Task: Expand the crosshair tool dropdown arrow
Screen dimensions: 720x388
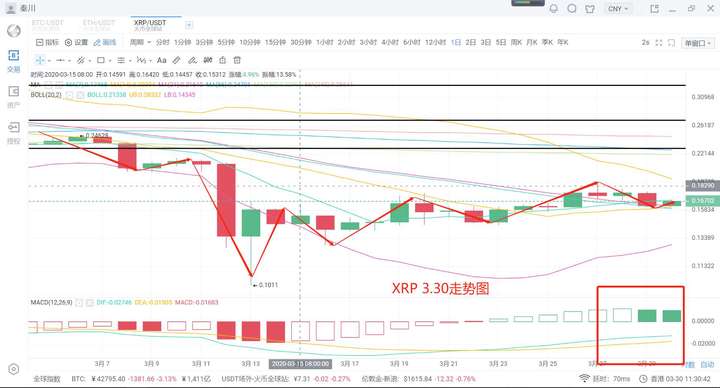Action: pos(49,61)
